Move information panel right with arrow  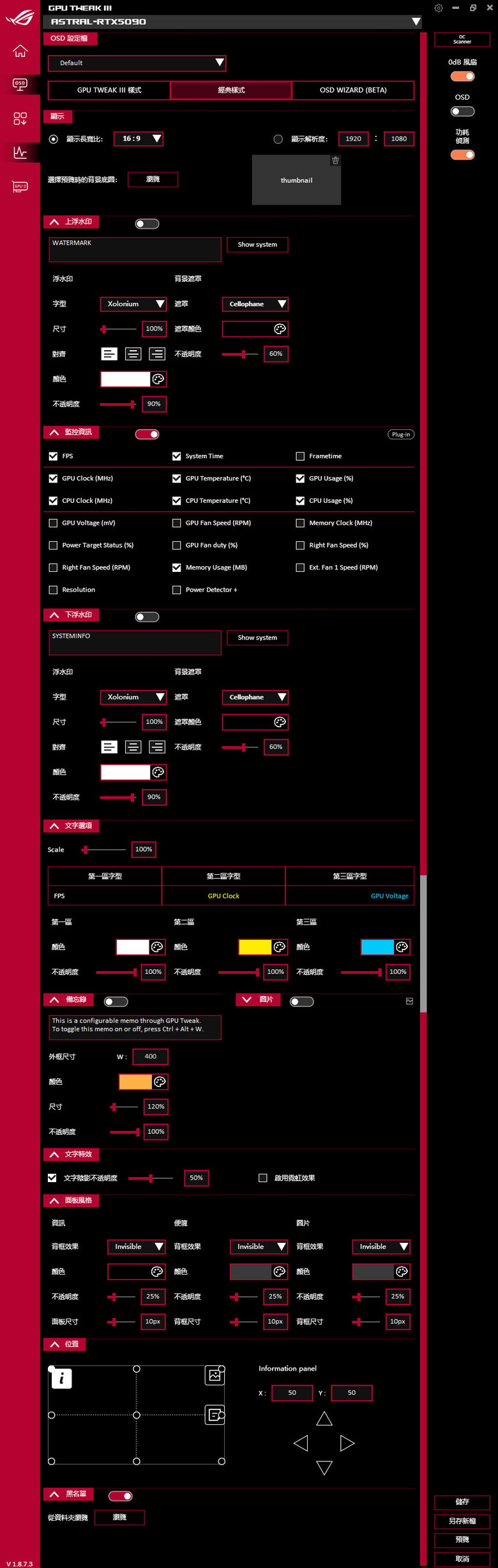point(347,1443)
